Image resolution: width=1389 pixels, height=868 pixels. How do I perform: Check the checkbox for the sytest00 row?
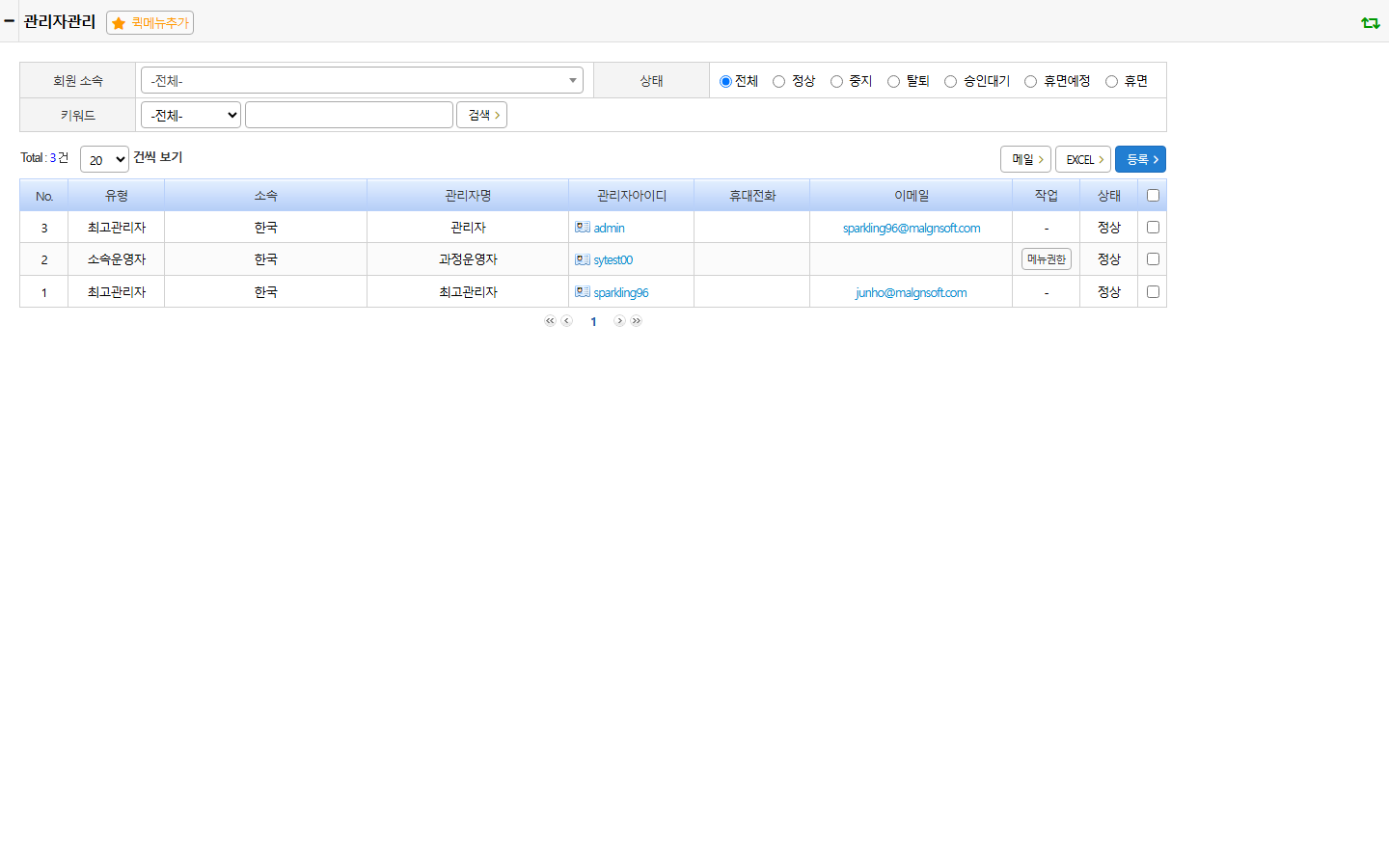tap(1153, 259)
